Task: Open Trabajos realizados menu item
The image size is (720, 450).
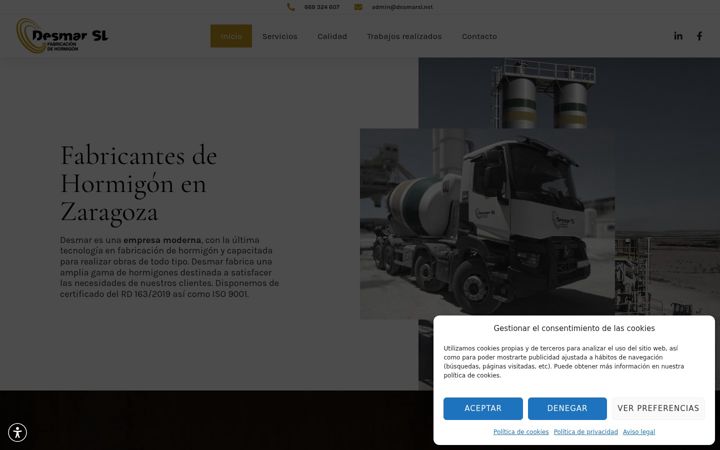Action: click(x=404, y=36)
